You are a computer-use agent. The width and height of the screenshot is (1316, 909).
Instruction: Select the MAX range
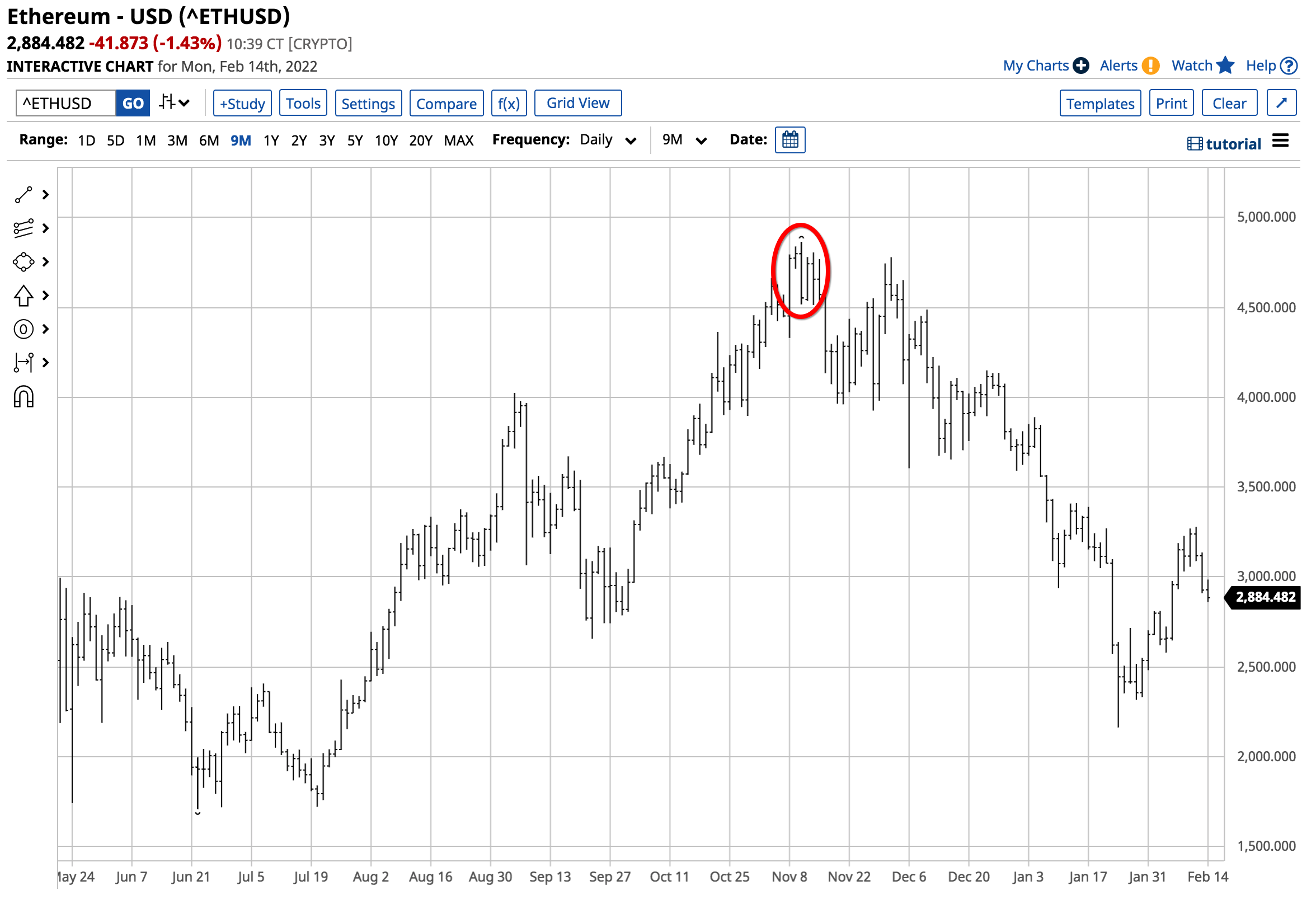[x=458, y=140]
